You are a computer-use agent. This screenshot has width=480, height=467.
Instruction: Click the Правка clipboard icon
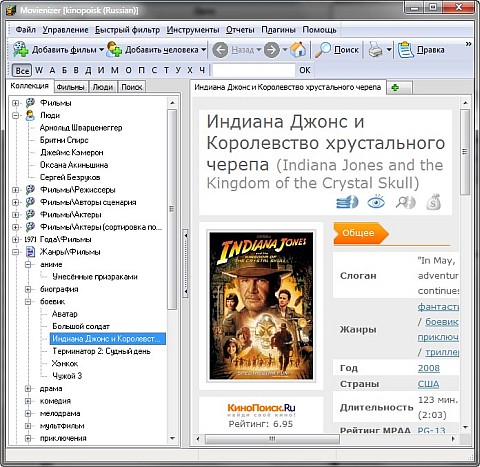click(406, 50)
